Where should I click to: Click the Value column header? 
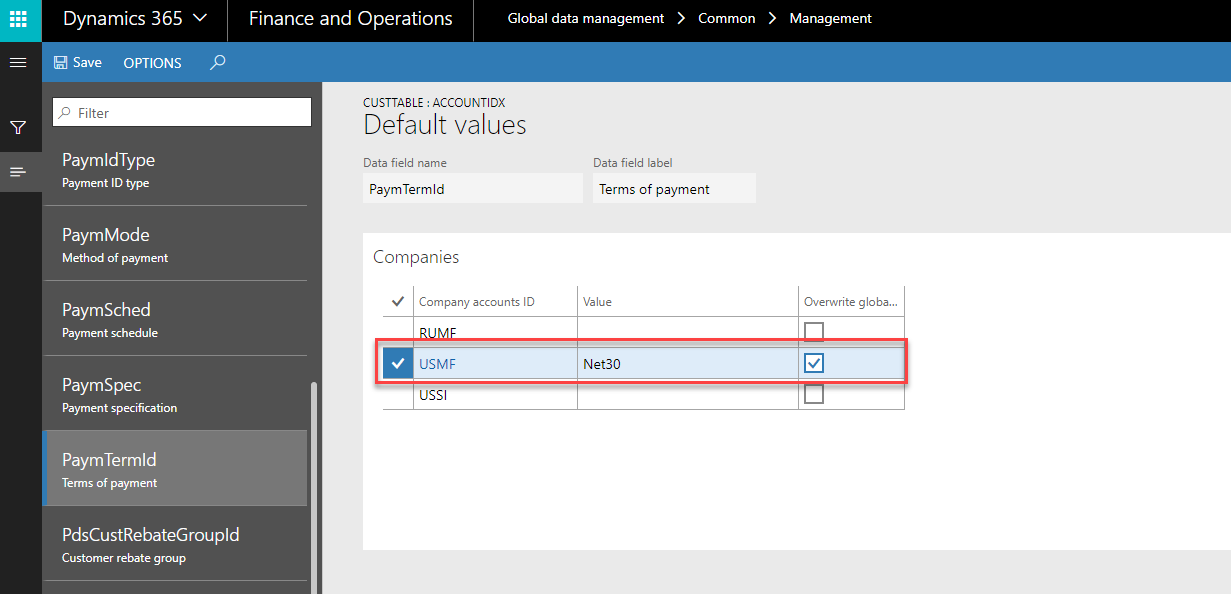598,301
